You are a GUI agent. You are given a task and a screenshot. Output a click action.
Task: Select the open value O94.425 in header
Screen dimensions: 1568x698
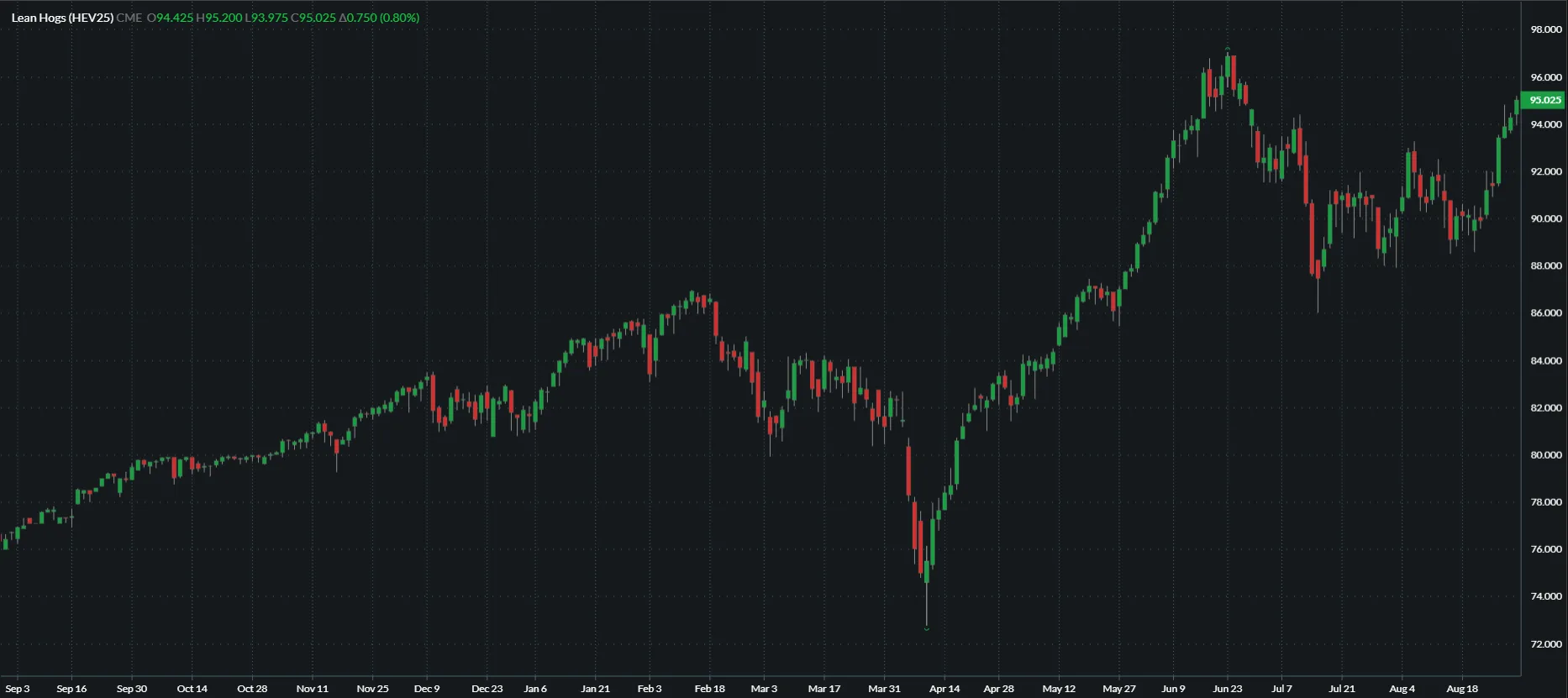point(171,18)
